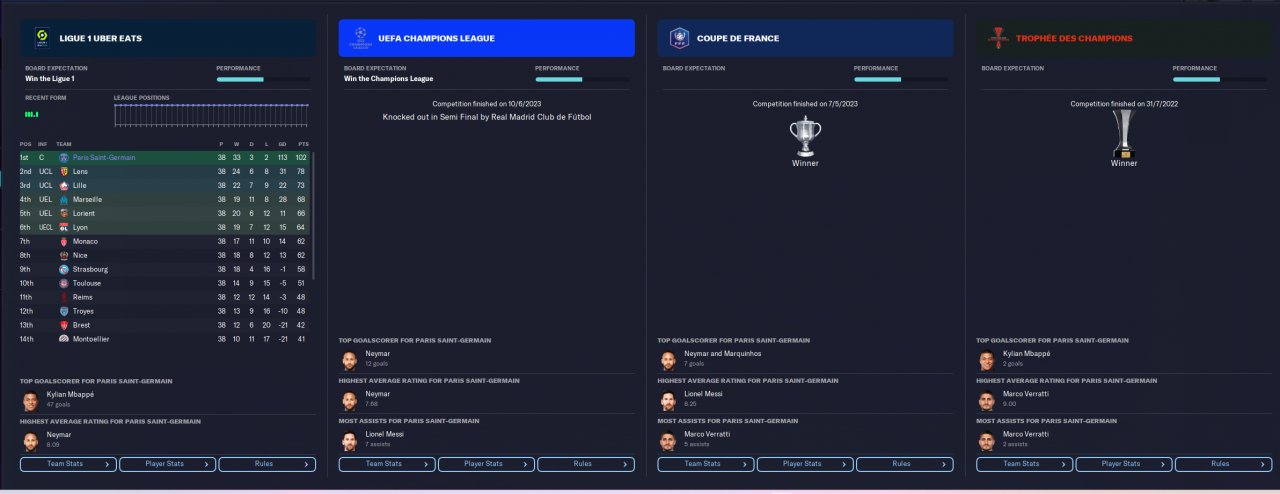This screenshot has height=494, width=1280.
Task: Click the Reims club badge
Action: [x=64, y=297]
